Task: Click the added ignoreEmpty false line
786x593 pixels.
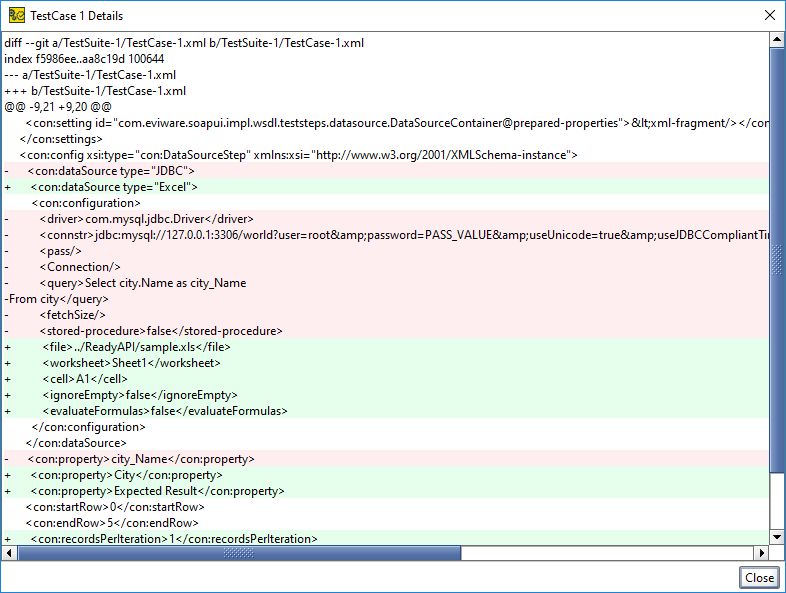Action: (x=385, y=395)
